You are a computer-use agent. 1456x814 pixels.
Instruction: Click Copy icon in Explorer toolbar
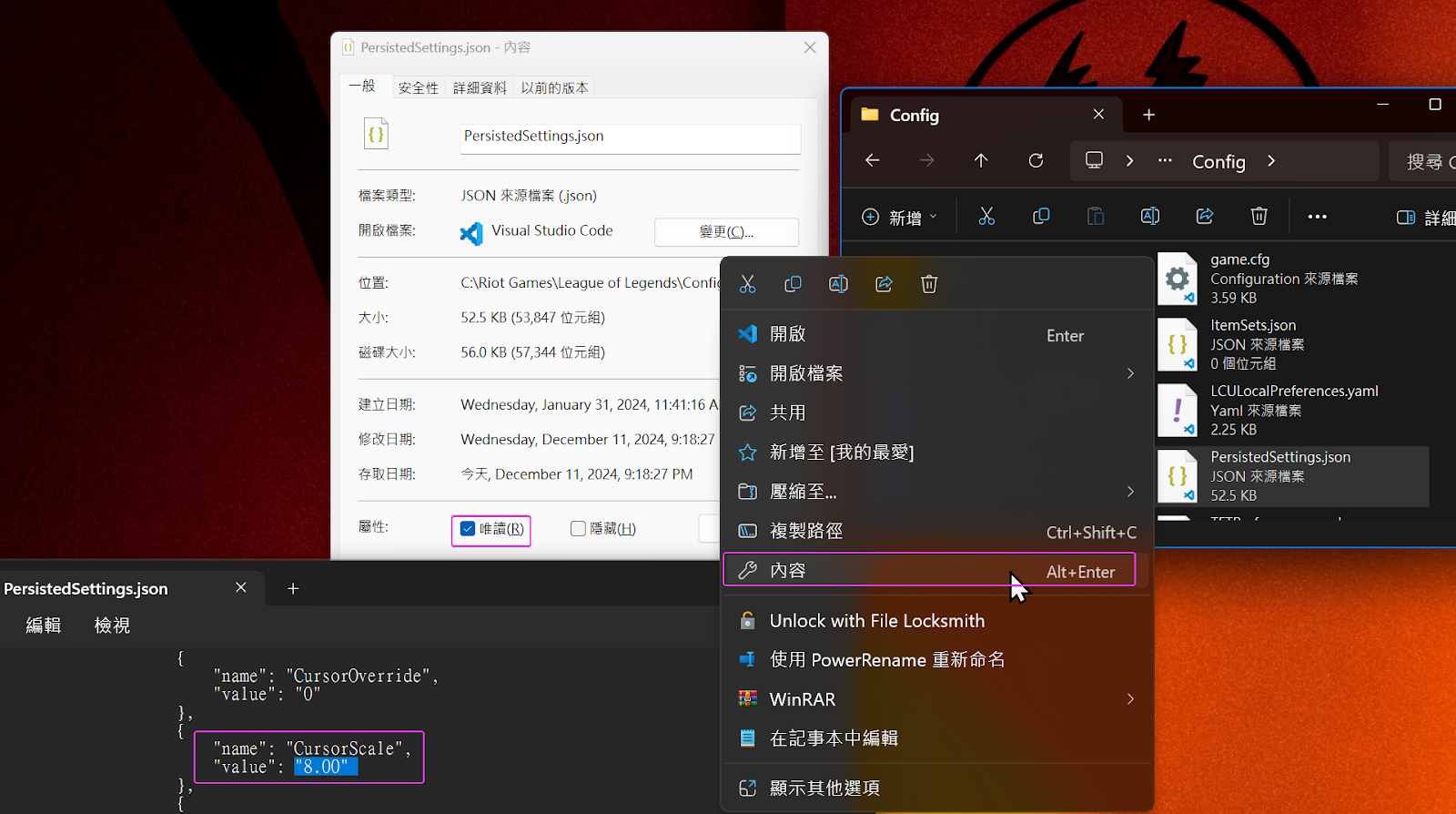tap(1041, 217)
